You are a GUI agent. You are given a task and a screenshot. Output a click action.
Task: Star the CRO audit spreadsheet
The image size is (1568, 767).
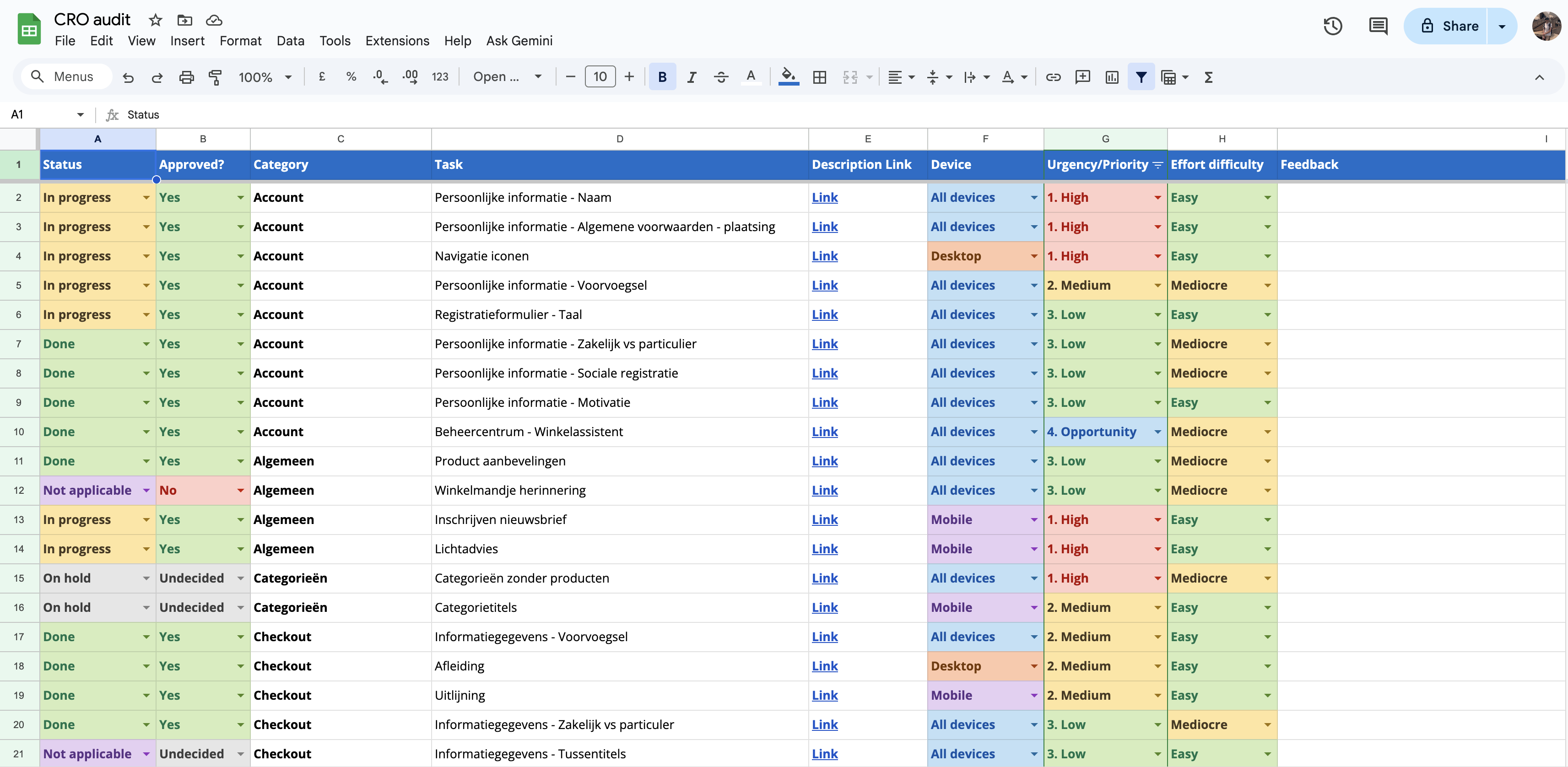pyautogui.click(x=155, y=20)
